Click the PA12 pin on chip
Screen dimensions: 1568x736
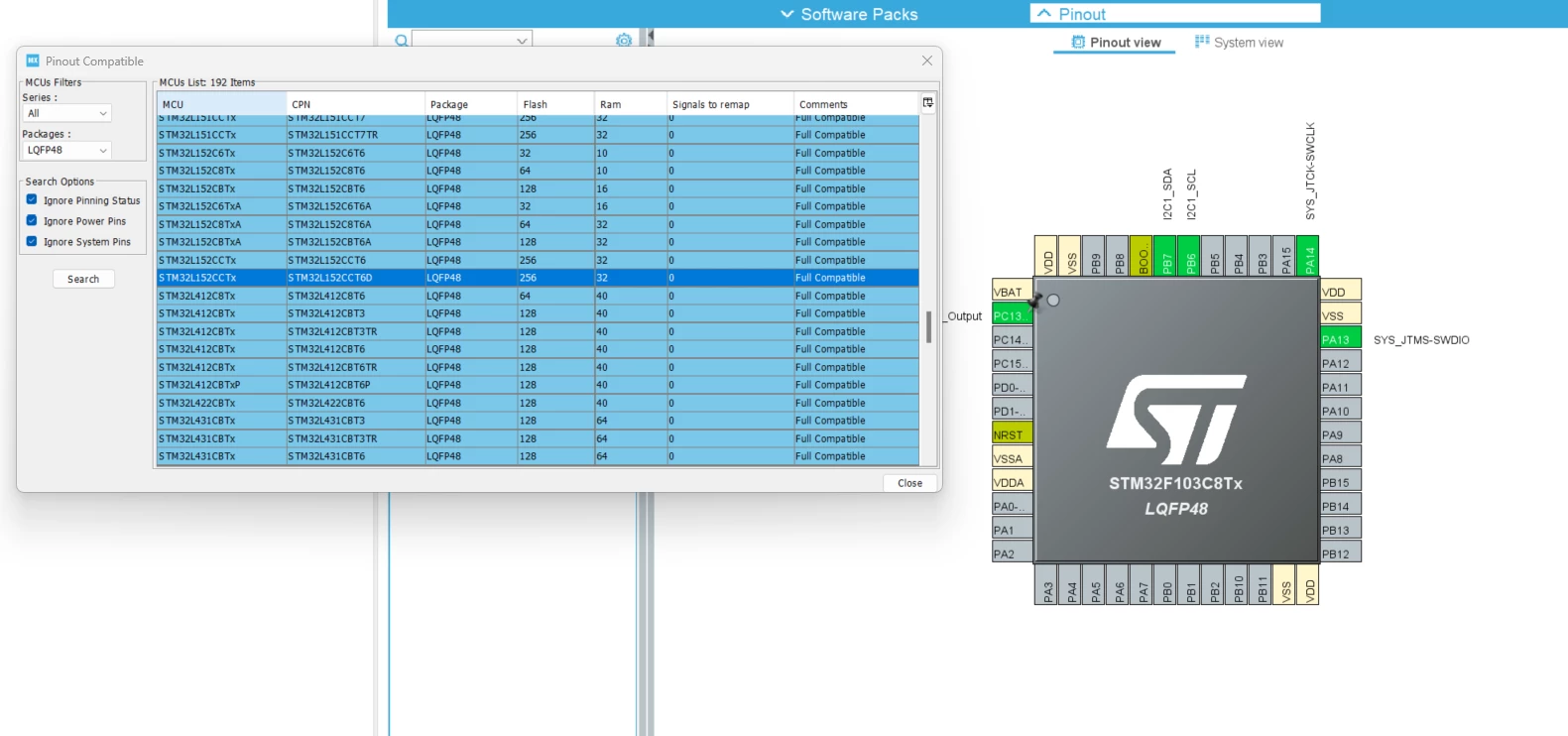coord(1341,363)
